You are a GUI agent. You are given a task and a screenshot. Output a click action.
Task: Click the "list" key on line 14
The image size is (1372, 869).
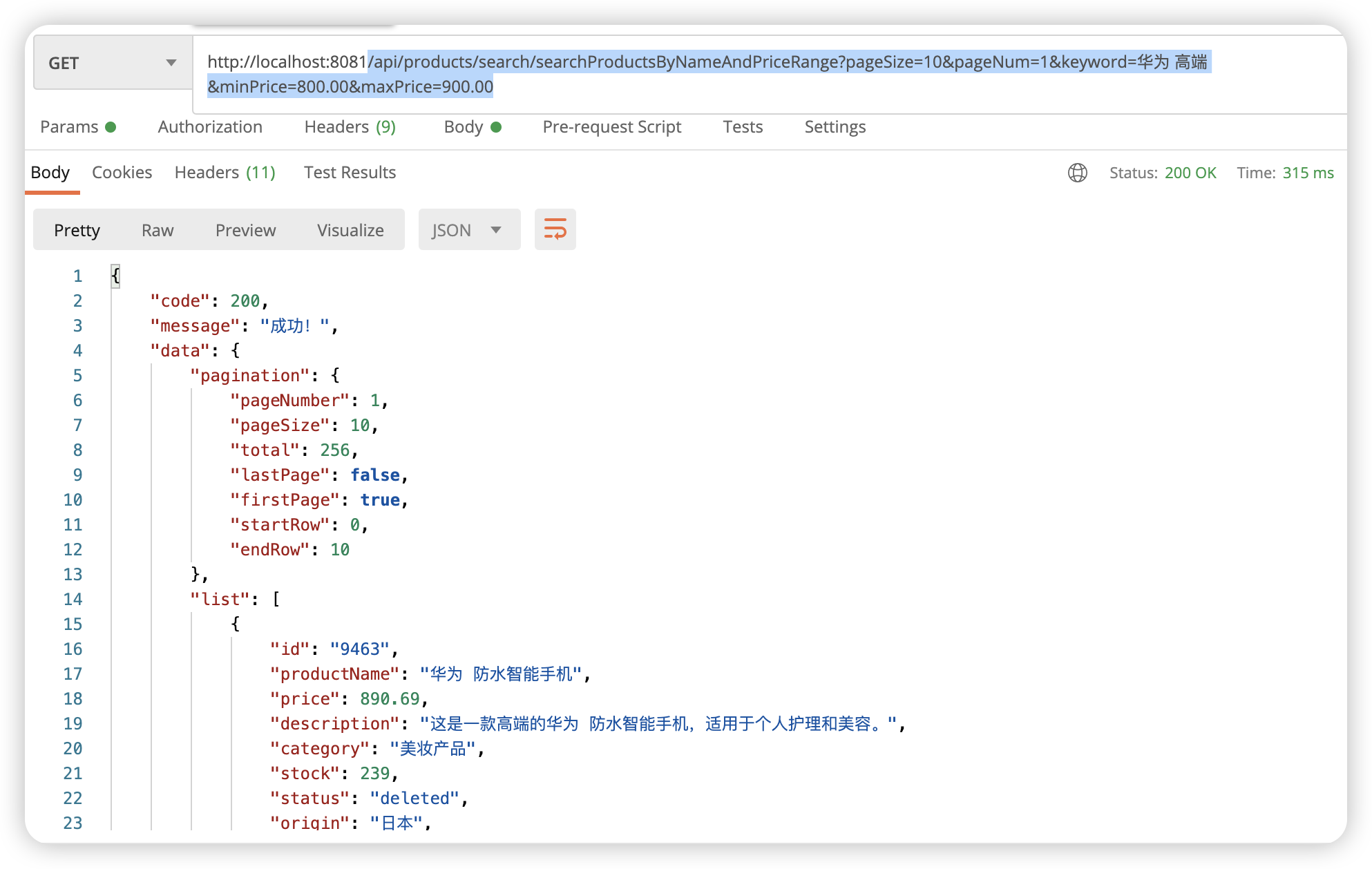coord(220,600)
